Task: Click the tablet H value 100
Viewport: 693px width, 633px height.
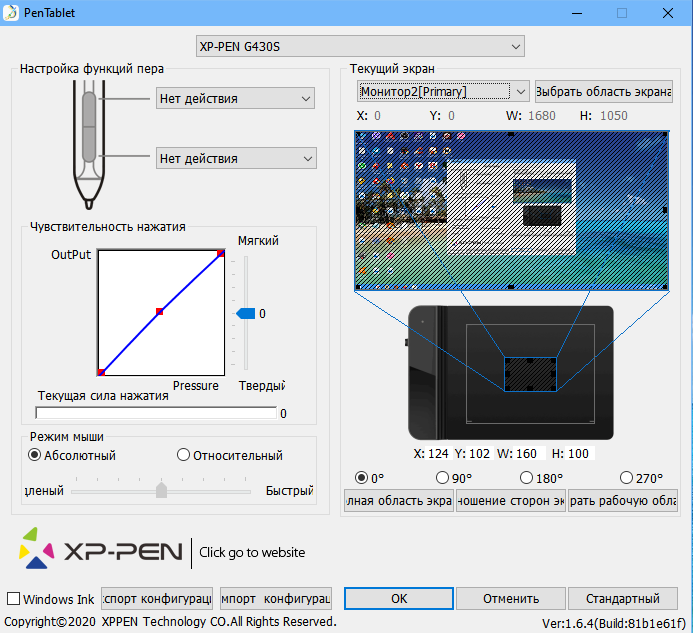Action: [579, 454]
